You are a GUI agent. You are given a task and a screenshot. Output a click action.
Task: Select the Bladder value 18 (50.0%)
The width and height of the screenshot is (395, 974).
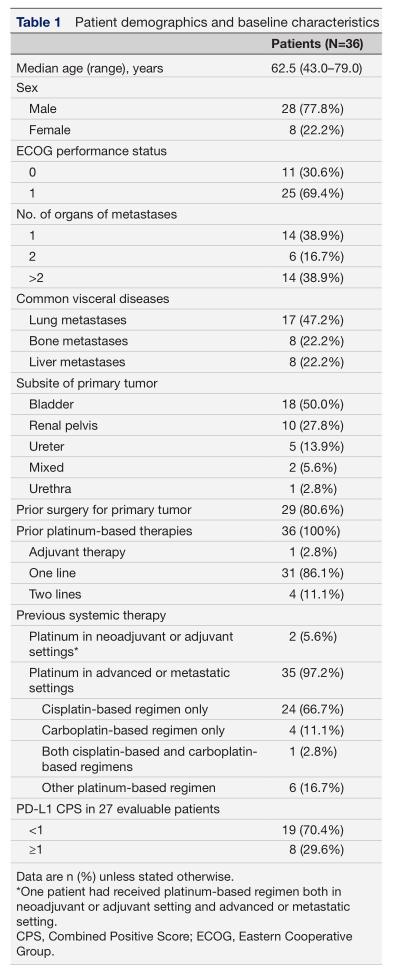coord(312,404)
